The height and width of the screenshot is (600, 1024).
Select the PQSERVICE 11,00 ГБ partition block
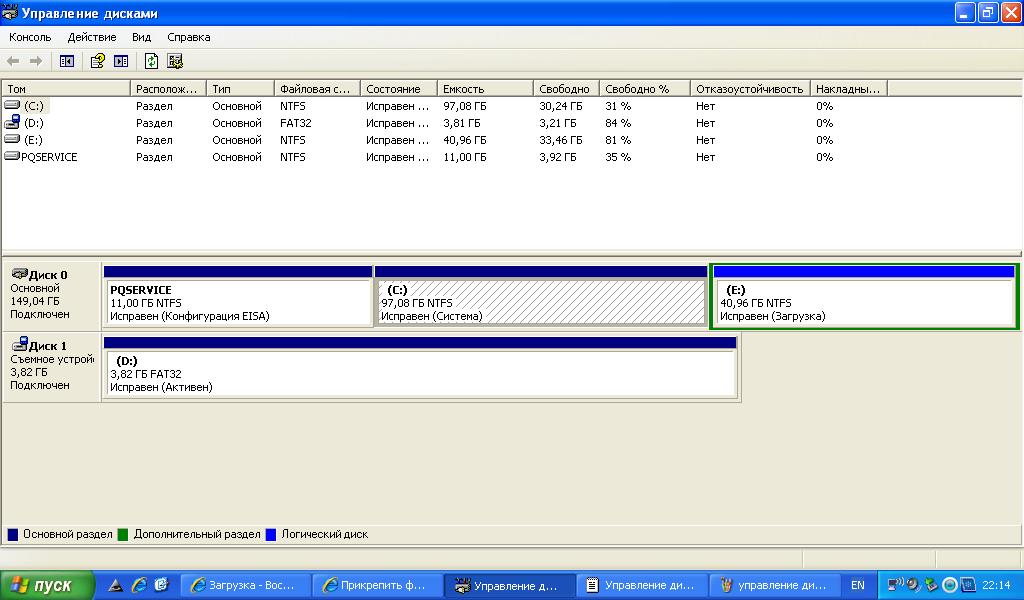click(238, 296)
